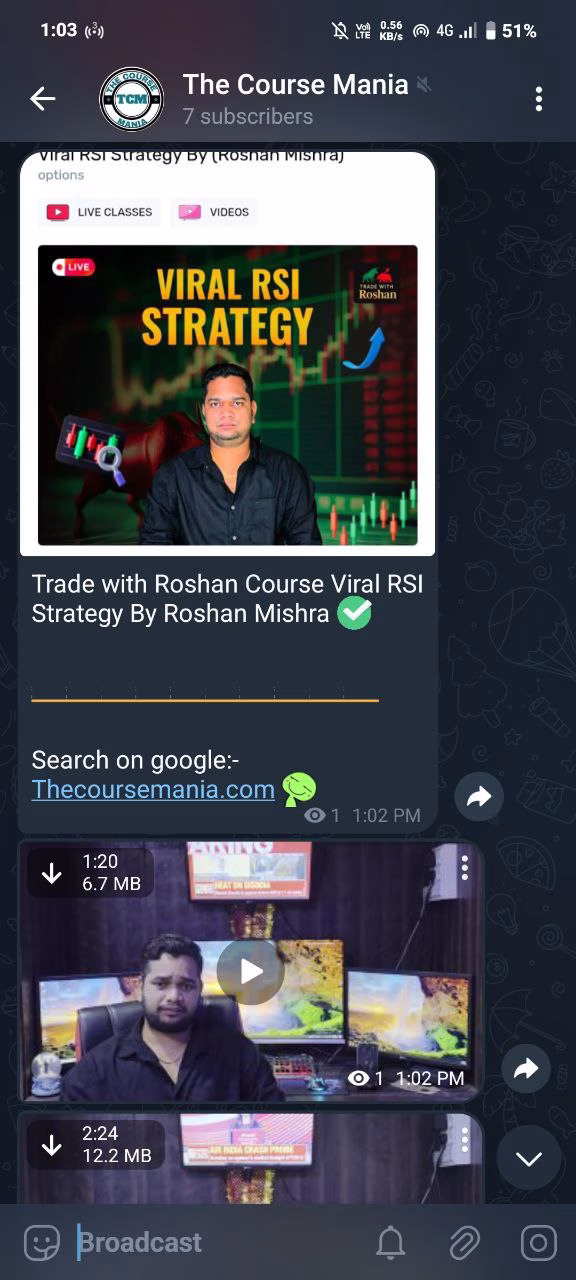
Task: Forward the 1:20 video message
Action: [x=525, y=1069]
